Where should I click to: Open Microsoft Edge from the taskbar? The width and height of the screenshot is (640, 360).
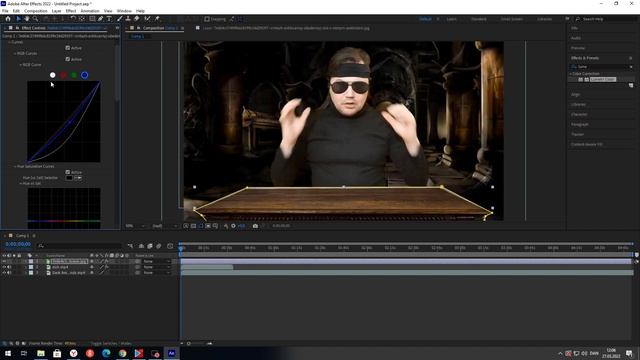tap(106, 353)
